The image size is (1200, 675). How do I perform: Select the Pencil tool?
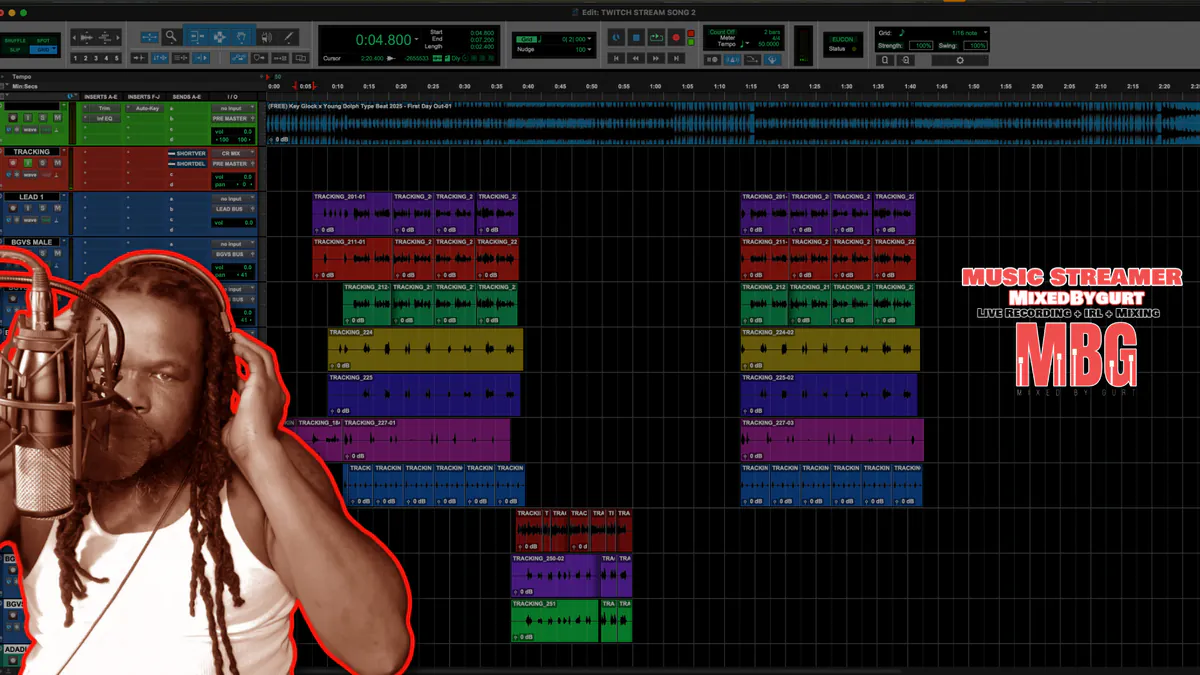coord(288,37)
